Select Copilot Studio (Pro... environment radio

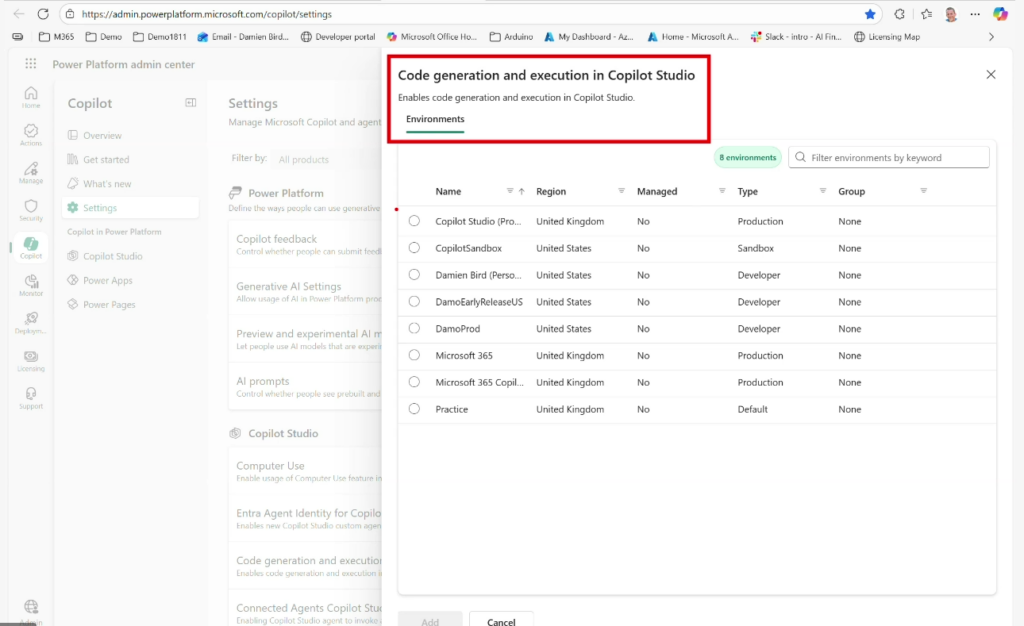coord(414,221)
